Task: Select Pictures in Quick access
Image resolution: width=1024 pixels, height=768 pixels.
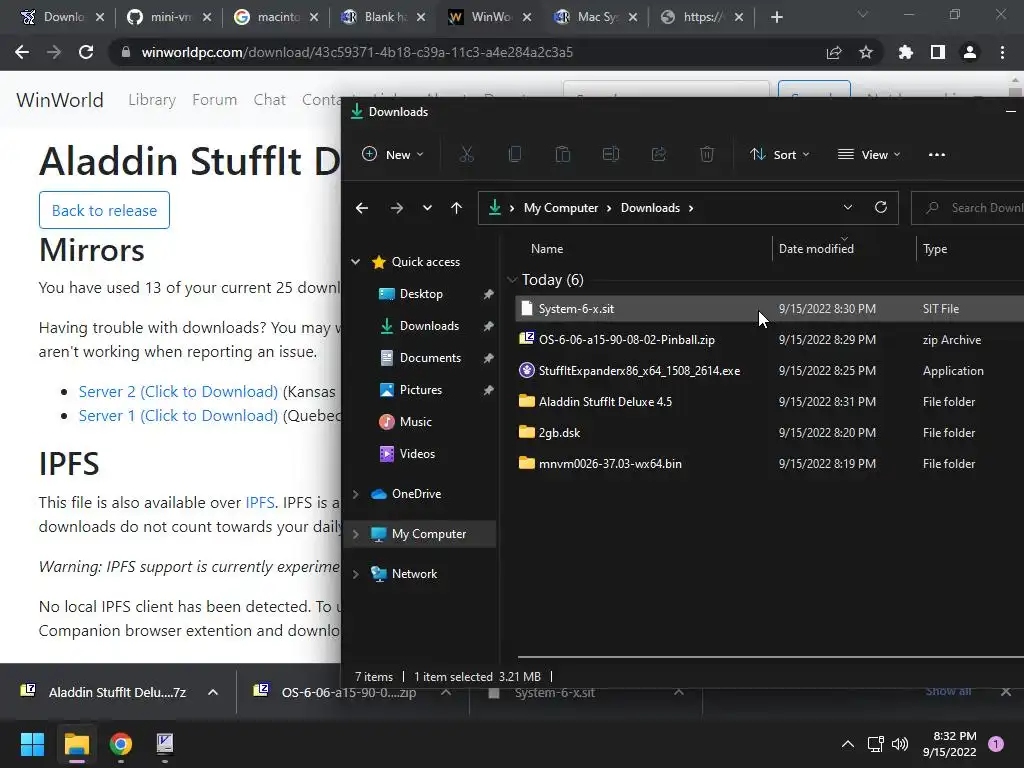Action: pos(421,390)
